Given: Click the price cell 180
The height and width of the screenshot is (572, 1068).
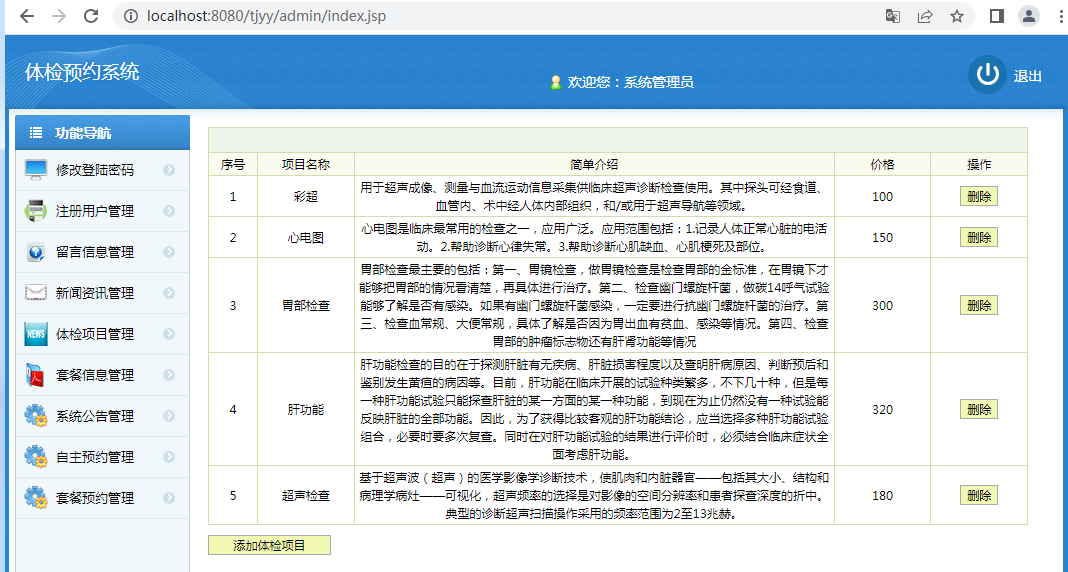Looking at the screenshot, I should (882, 495).
